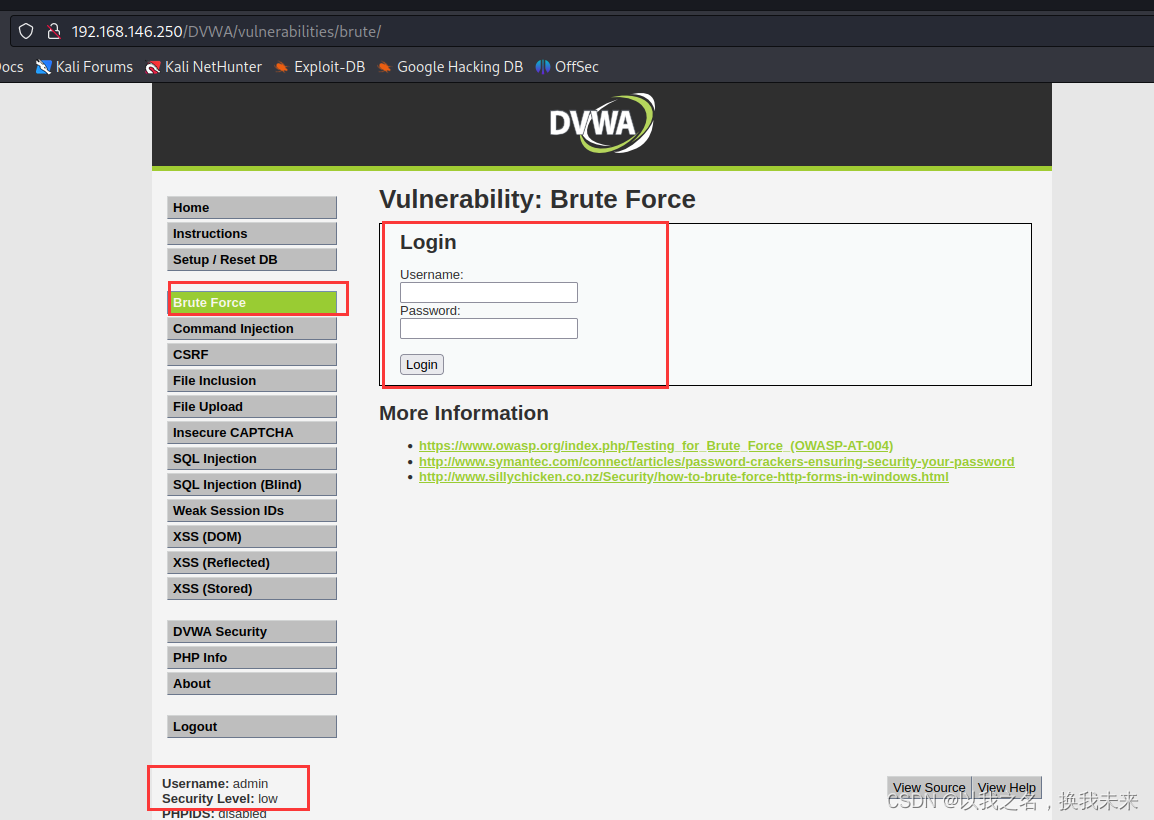The image size is (1154, 820).
Task: Click the 'Vulnerability: Brute Force' heading
Action: [537, 199]
